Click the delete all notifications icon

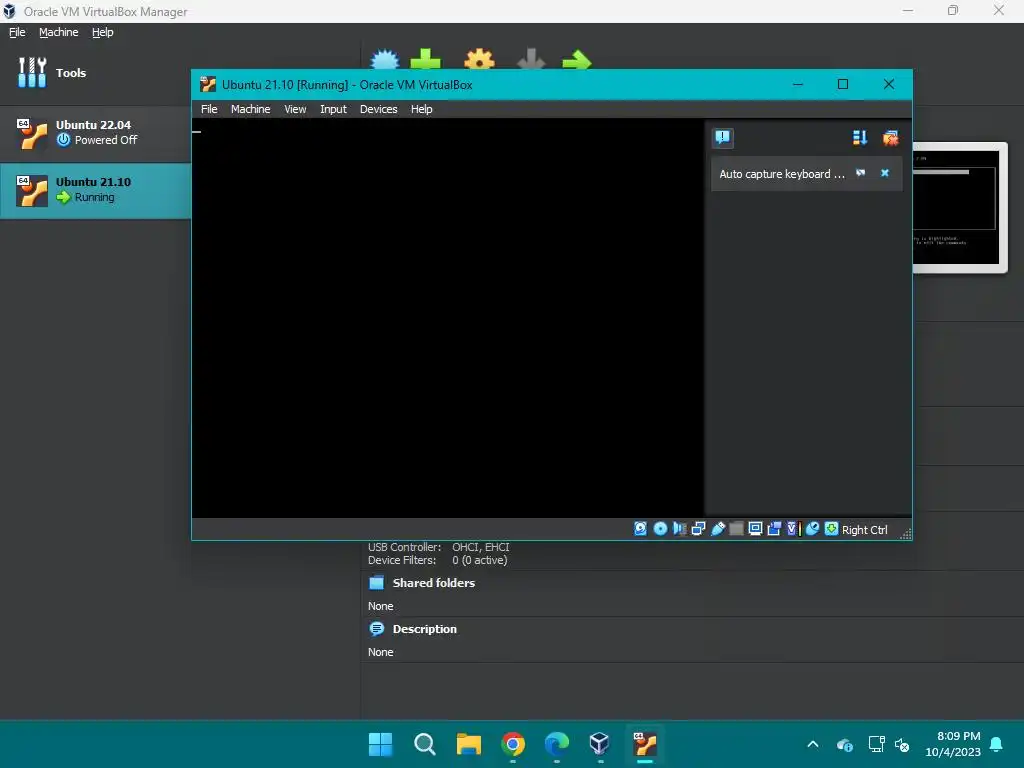(890, 138)
